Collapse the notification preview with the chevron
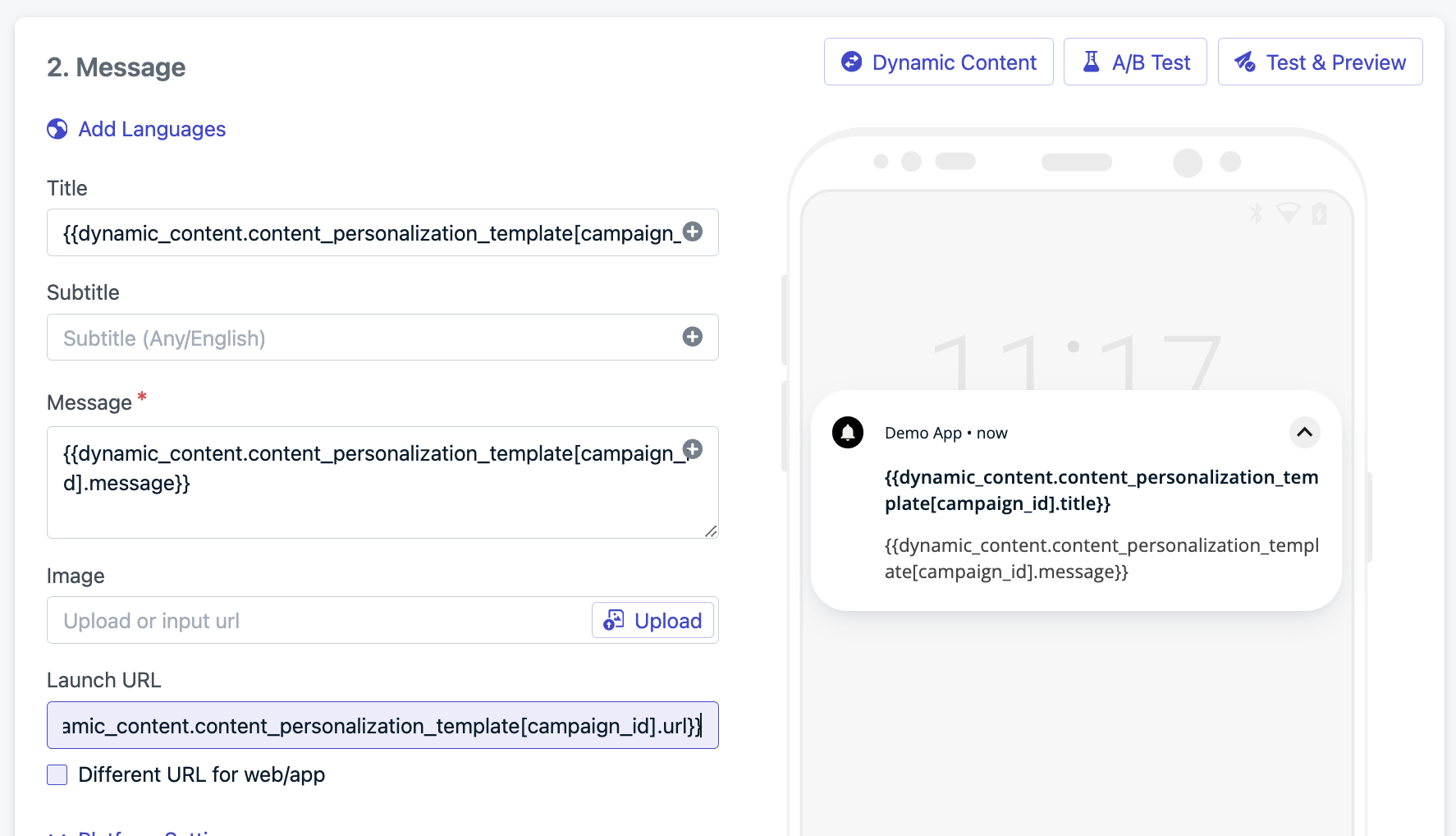Image resolution: width=1456 pixels, height=836 pixels. pyautogui.click(x=1304, y=432)
